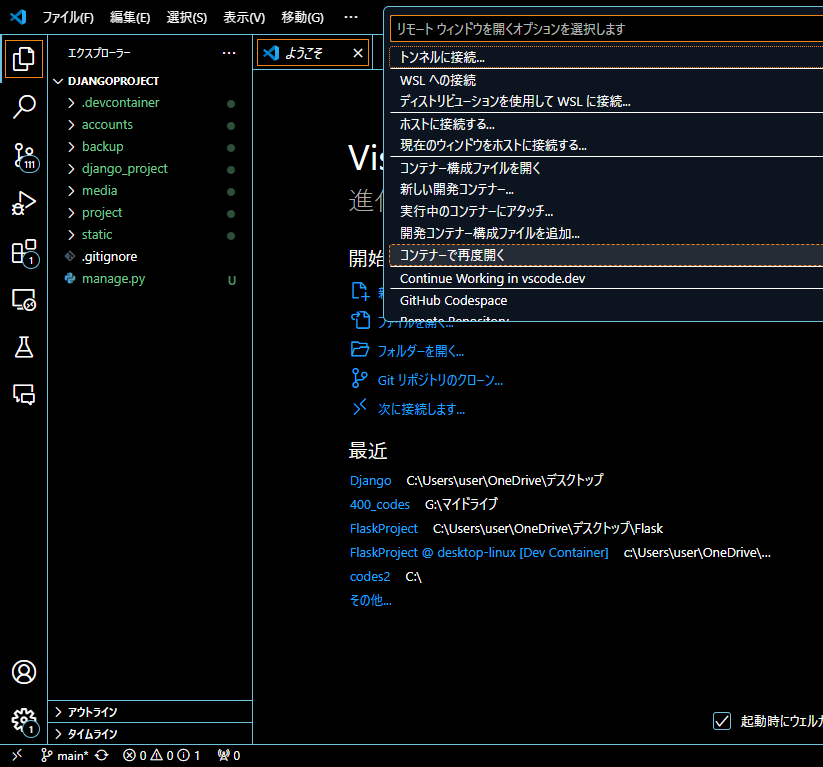Screen dimensions: 823x767
Task: Open Source Control with 111 changes
Action: tap(24, 156)
